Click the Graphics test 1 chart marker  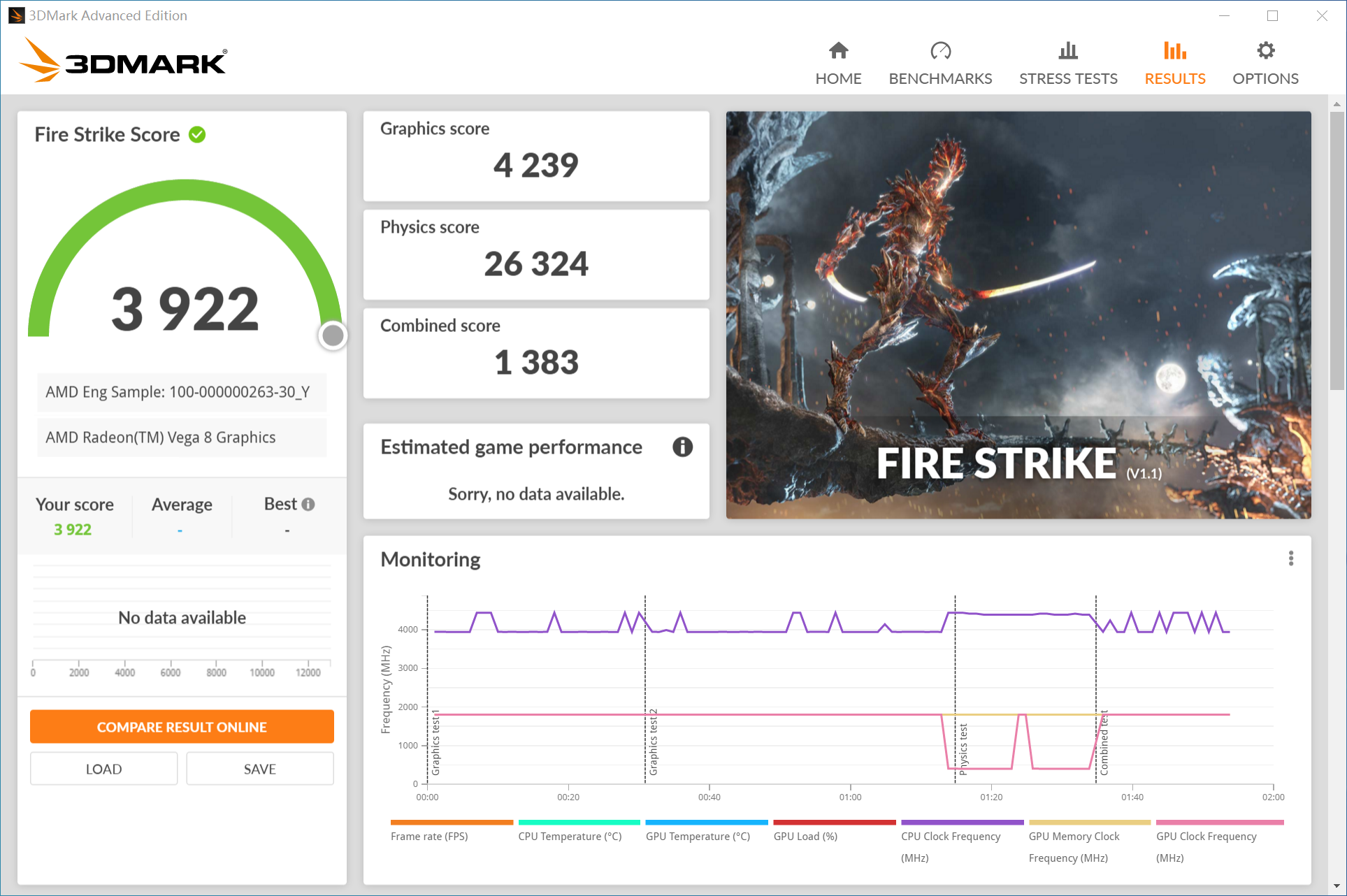pyautogui.click(x=435, y=742)
